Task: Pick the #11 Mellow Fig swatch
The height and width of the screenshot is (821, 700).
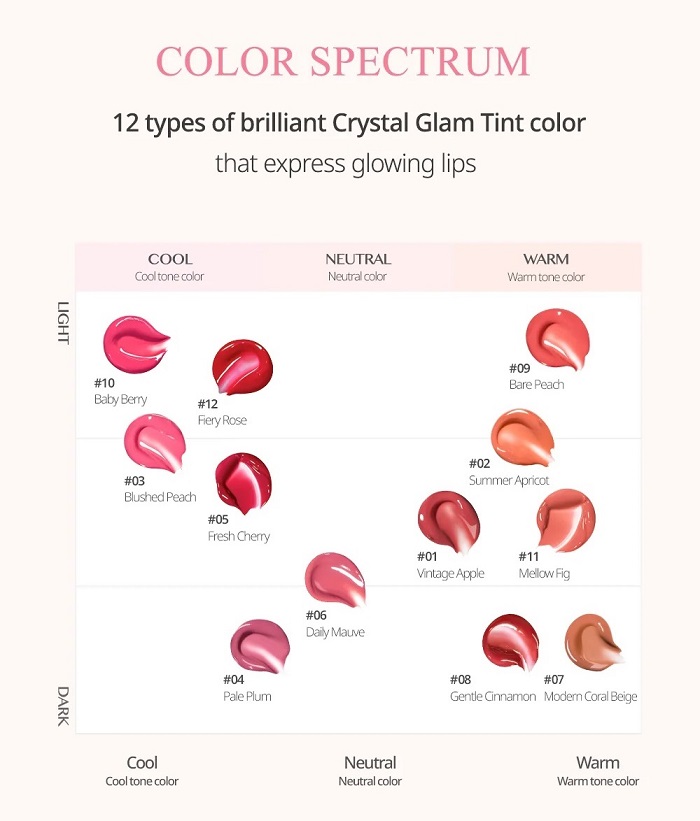Action: point(566,519)
